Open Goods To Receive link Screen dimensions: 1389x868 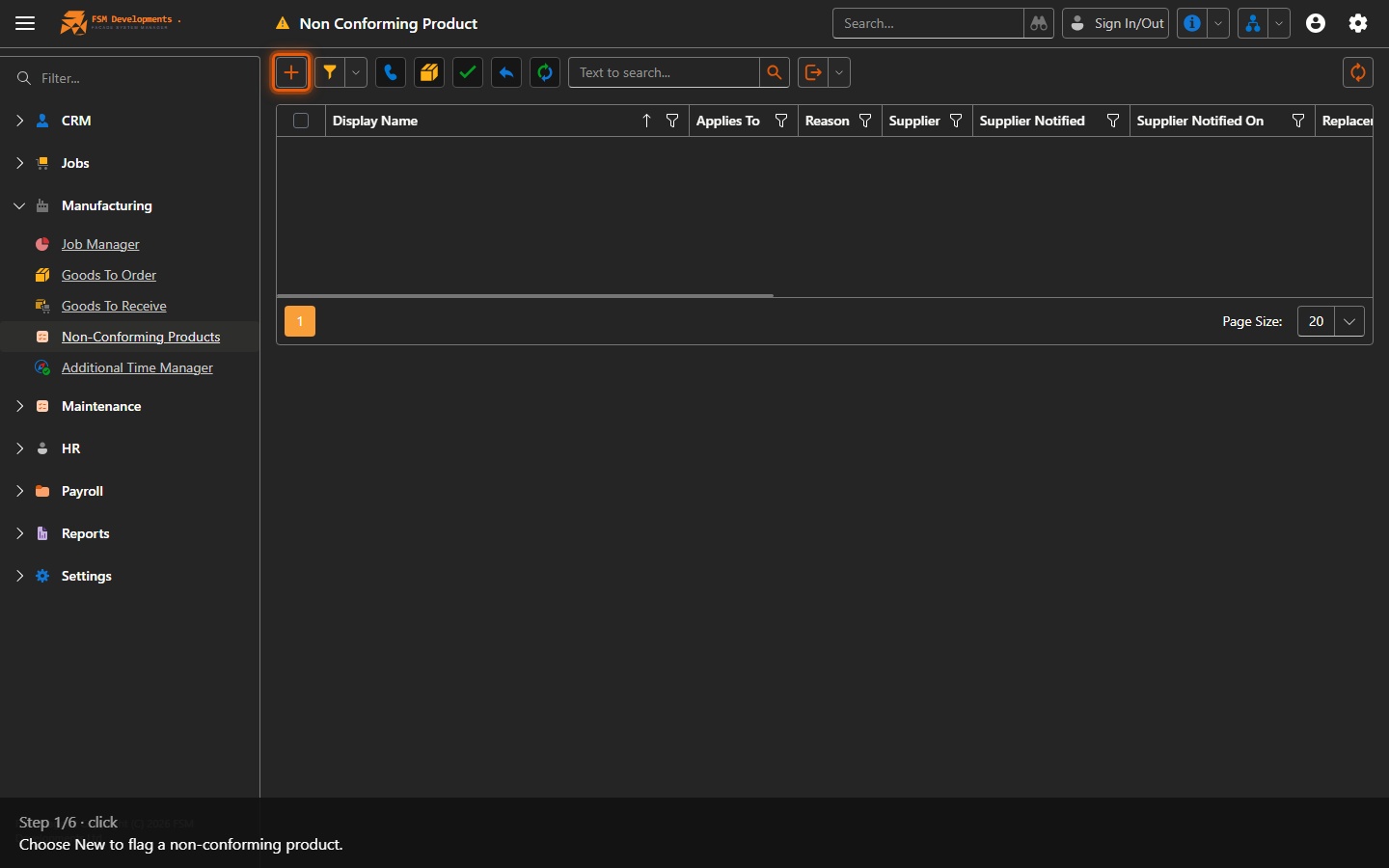114,306
